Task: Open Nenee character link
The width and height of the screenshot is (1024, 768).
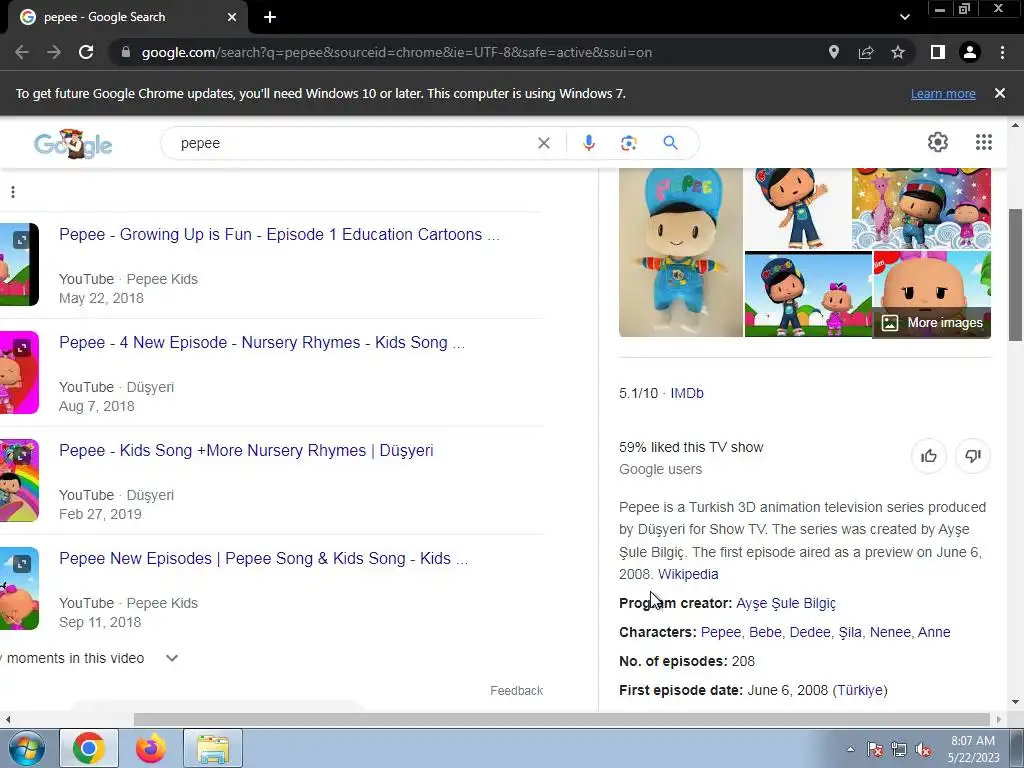Action: coord(889,632)
